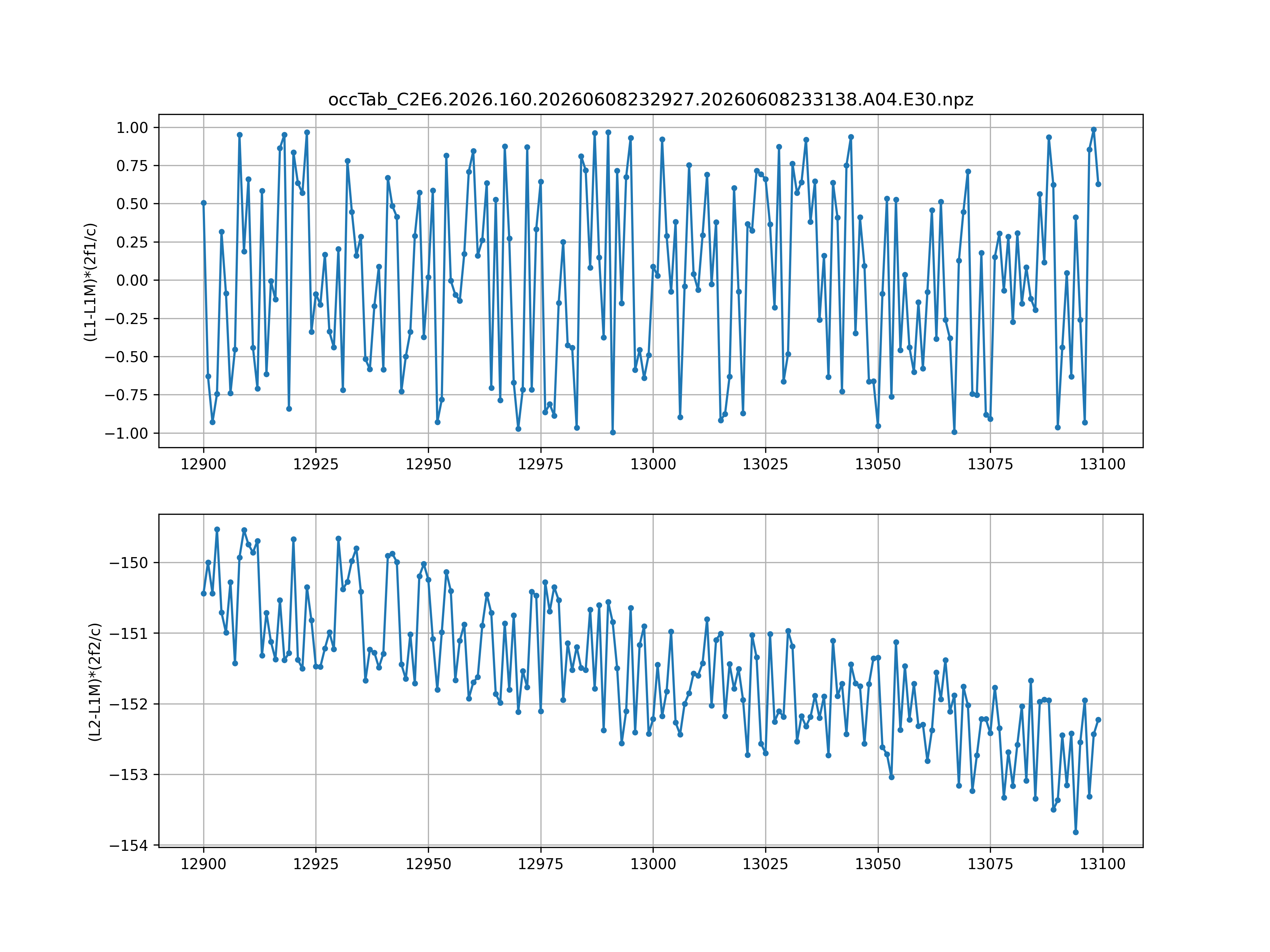Click the 0.00 y-axis tick label

(132, 280)
